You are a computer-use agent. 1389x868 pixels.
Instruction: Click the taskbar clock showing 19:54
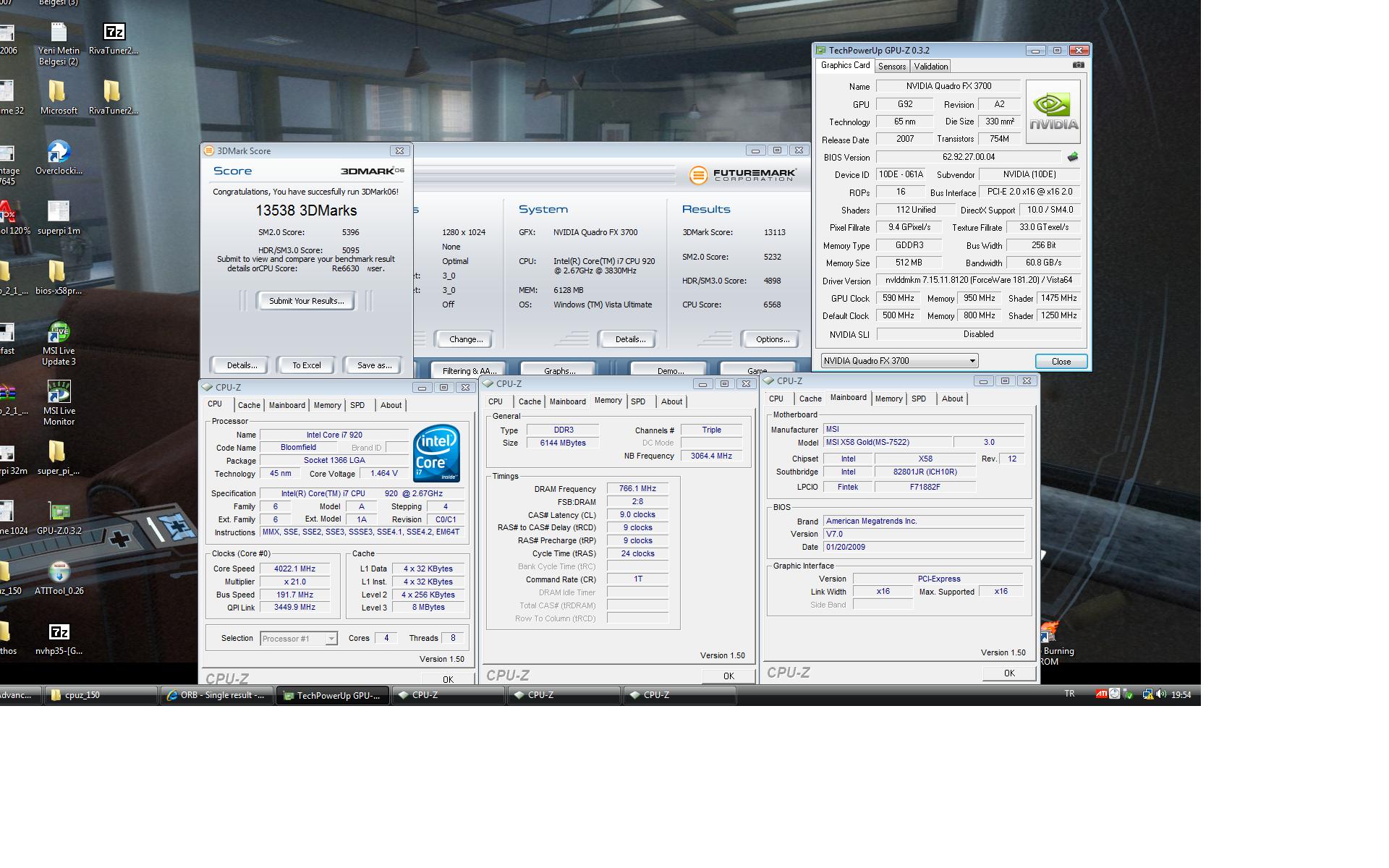coord(1181,694)
